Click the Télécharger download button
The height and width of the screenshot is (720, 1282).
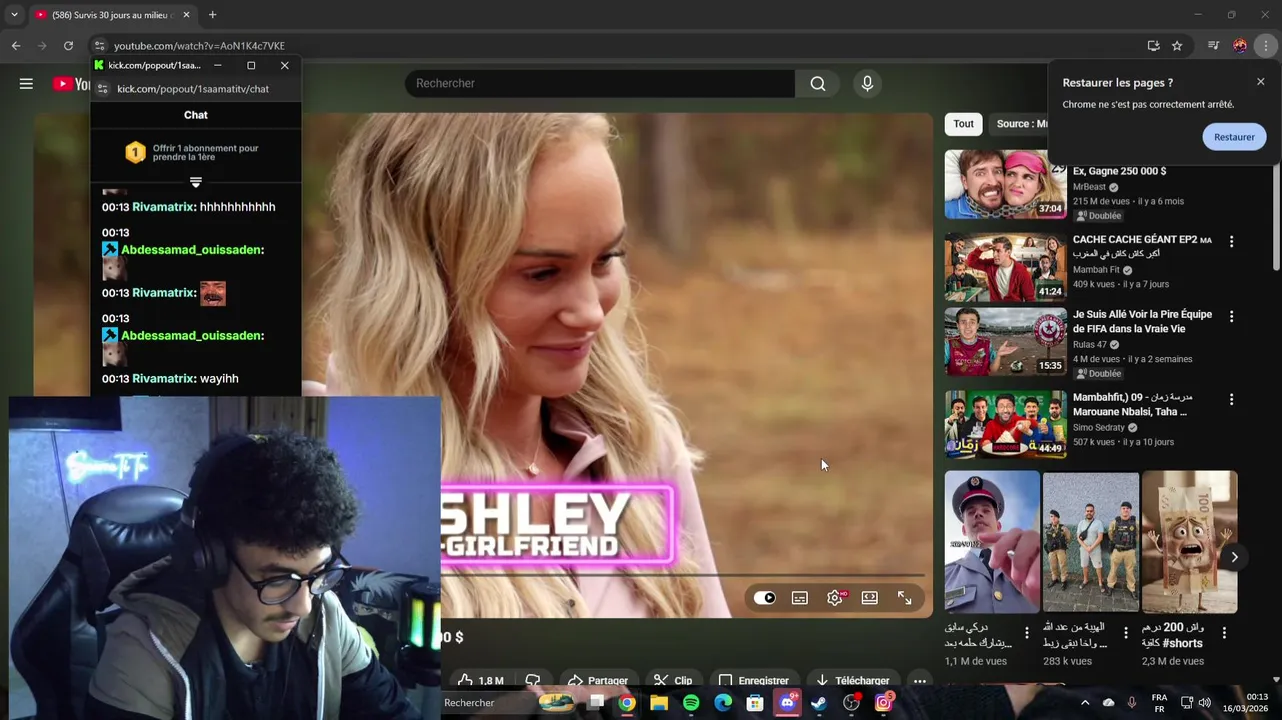(x=853, y=681)
